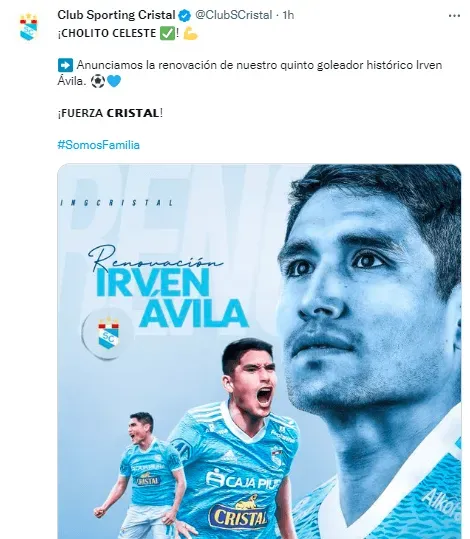Click the Club Sporting Cristal account name
The width and height of the screenshot is (470, 539).
(x=116, y=15)
